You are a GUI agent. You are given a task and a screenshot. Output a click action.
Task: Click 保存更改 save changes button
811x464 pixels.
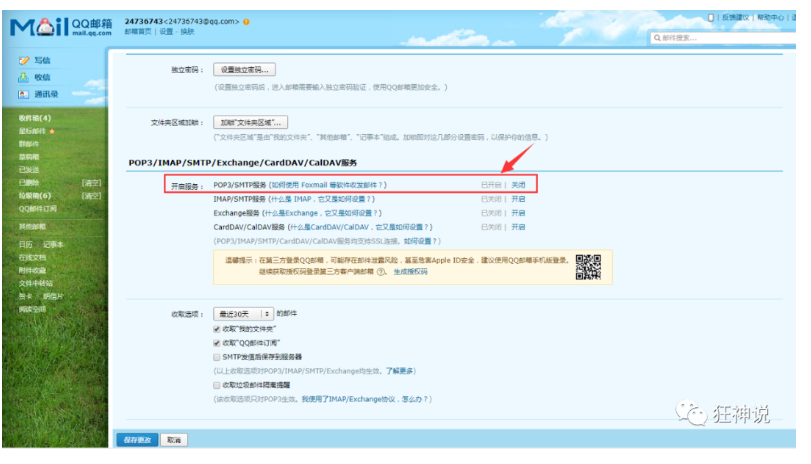click(x=136, y=440)
